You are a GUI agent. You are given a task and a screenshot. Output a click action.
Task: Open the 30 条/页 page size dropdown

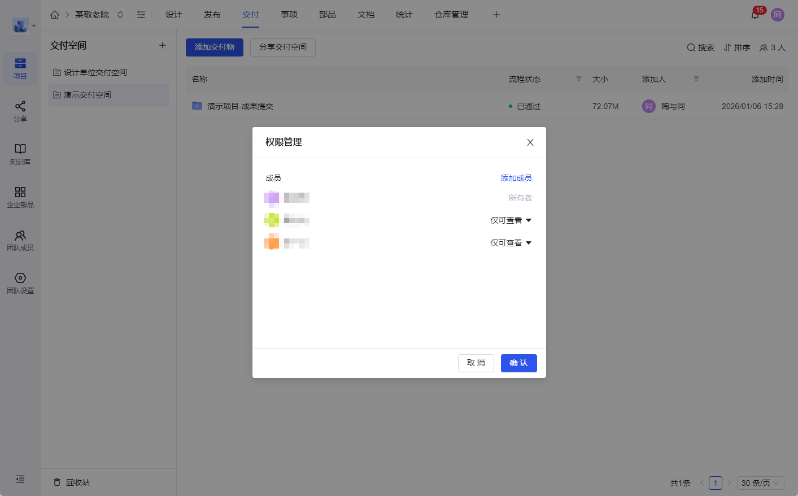coord(761,483)
